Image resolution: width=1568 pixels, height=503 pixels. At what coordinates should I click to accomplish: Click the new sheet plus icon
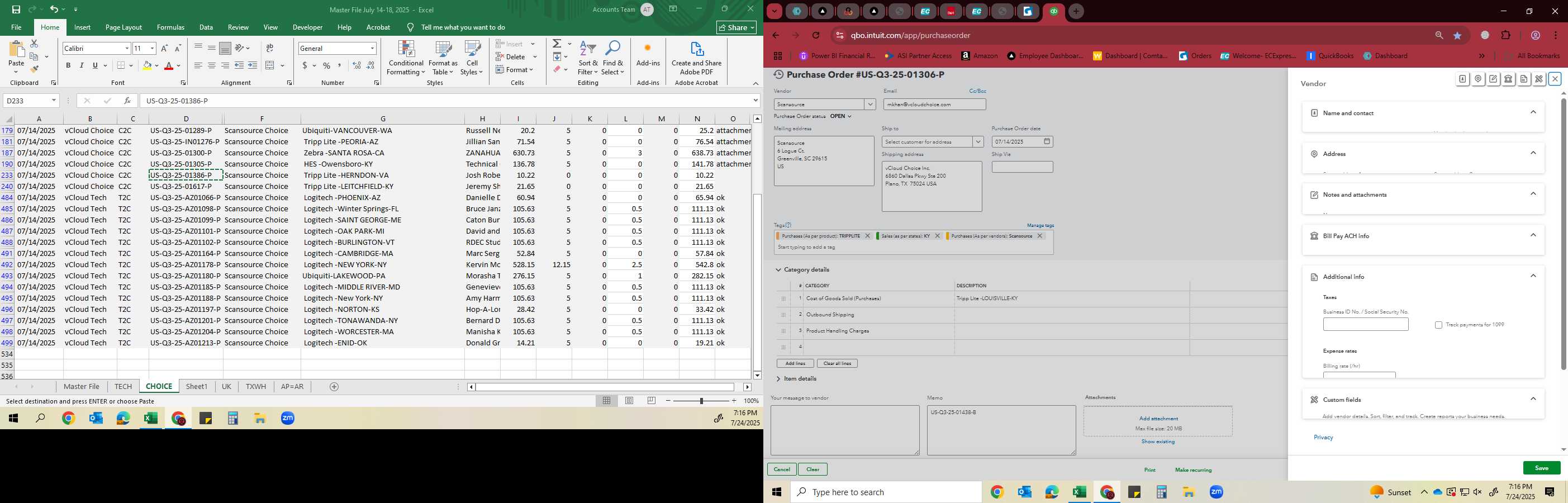334,387
